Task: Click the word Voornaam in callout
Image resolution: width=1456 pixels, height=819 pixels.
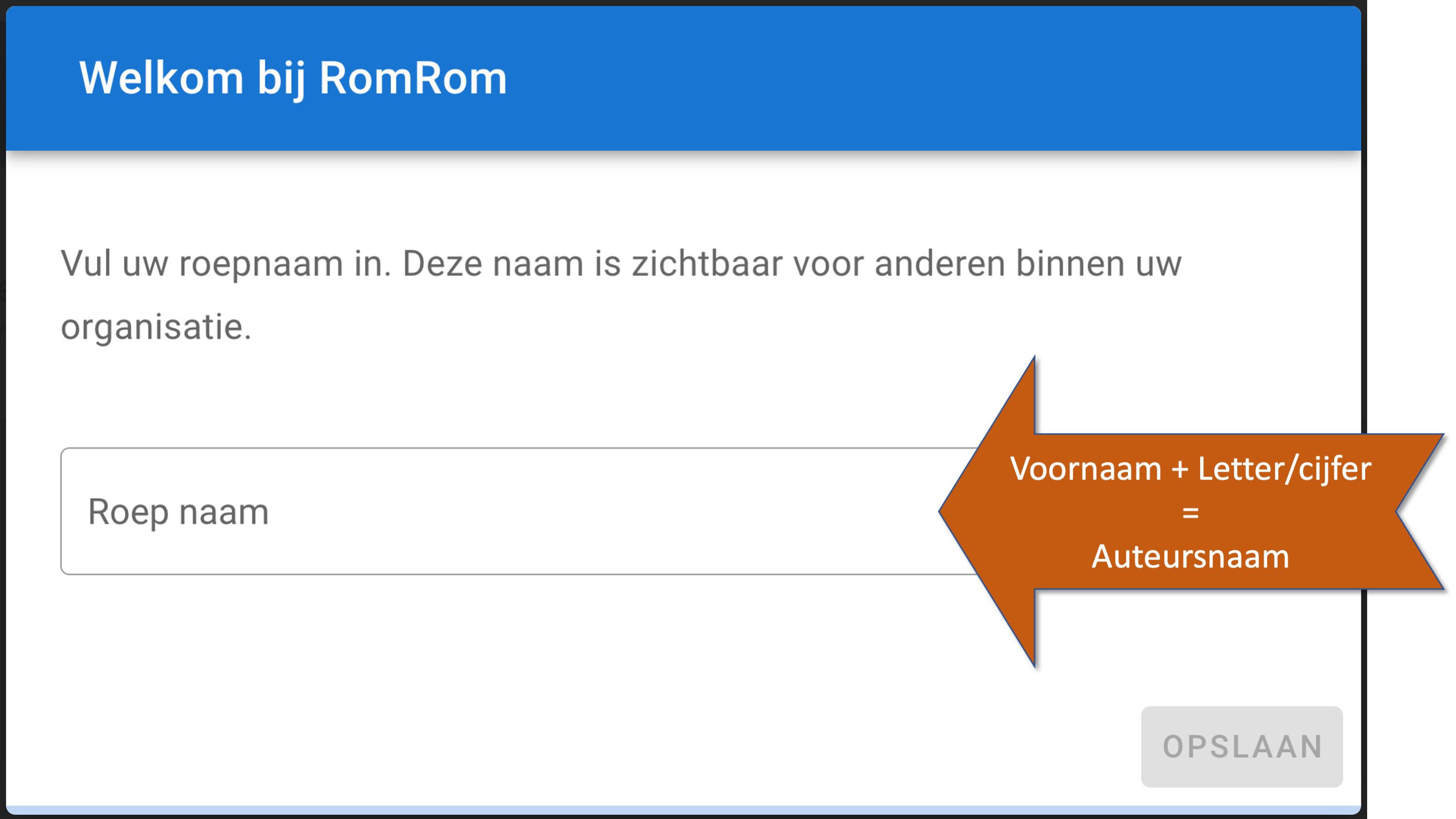Action: (1086, 468)
